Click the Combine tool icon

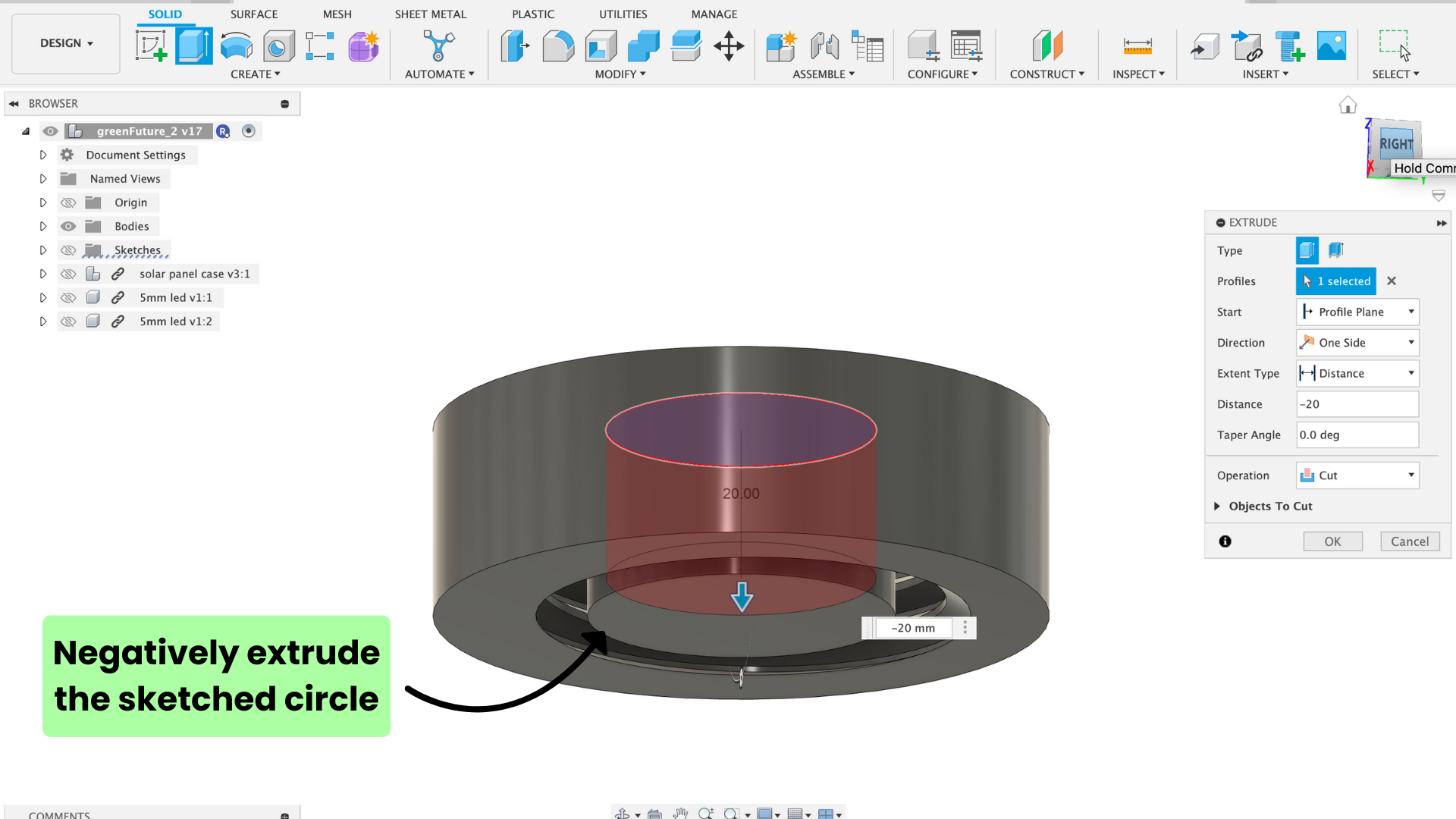[x=643, y=45]
